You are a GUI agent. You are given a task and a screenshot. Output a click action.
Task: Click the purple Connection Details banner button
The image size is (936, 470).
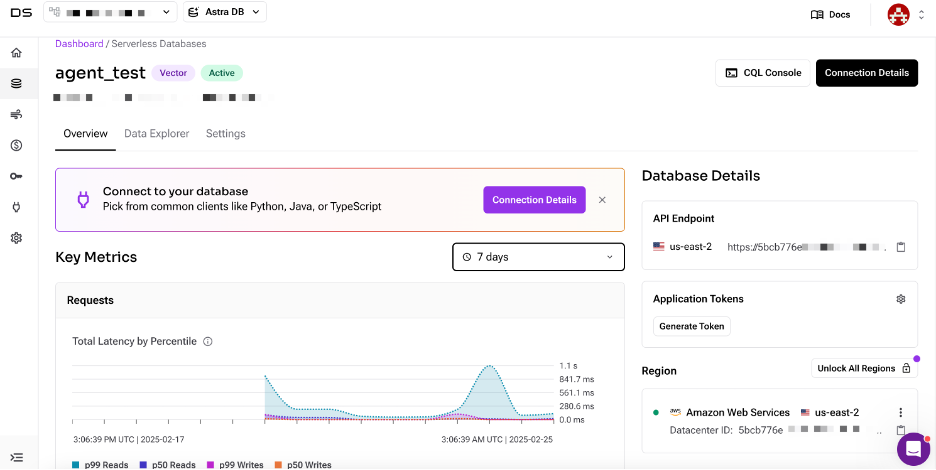(534, 199)
